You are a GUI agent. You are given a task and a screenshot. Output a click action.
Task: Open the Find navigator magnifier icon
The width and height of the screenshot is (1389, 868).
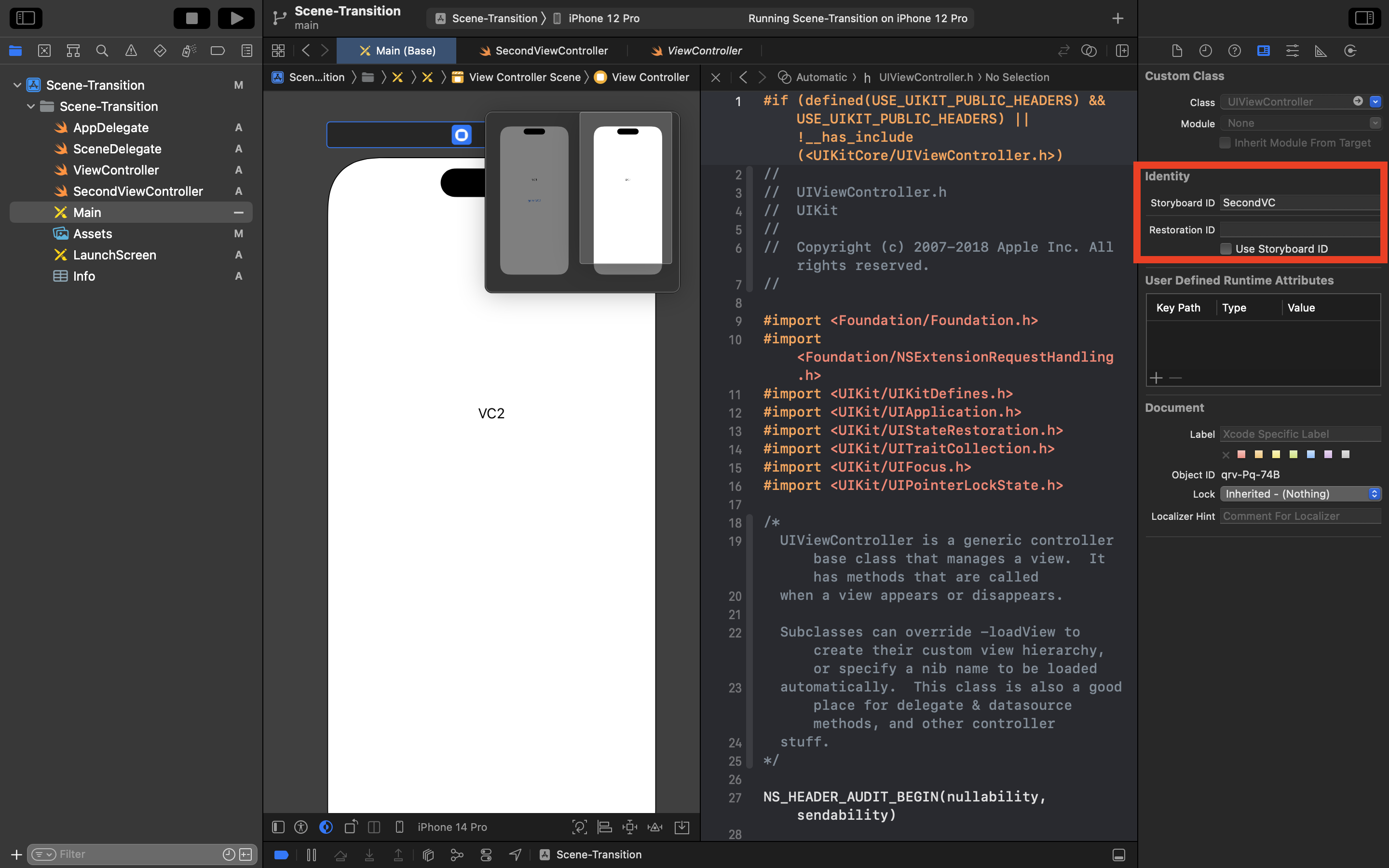[x=102, y=51]
